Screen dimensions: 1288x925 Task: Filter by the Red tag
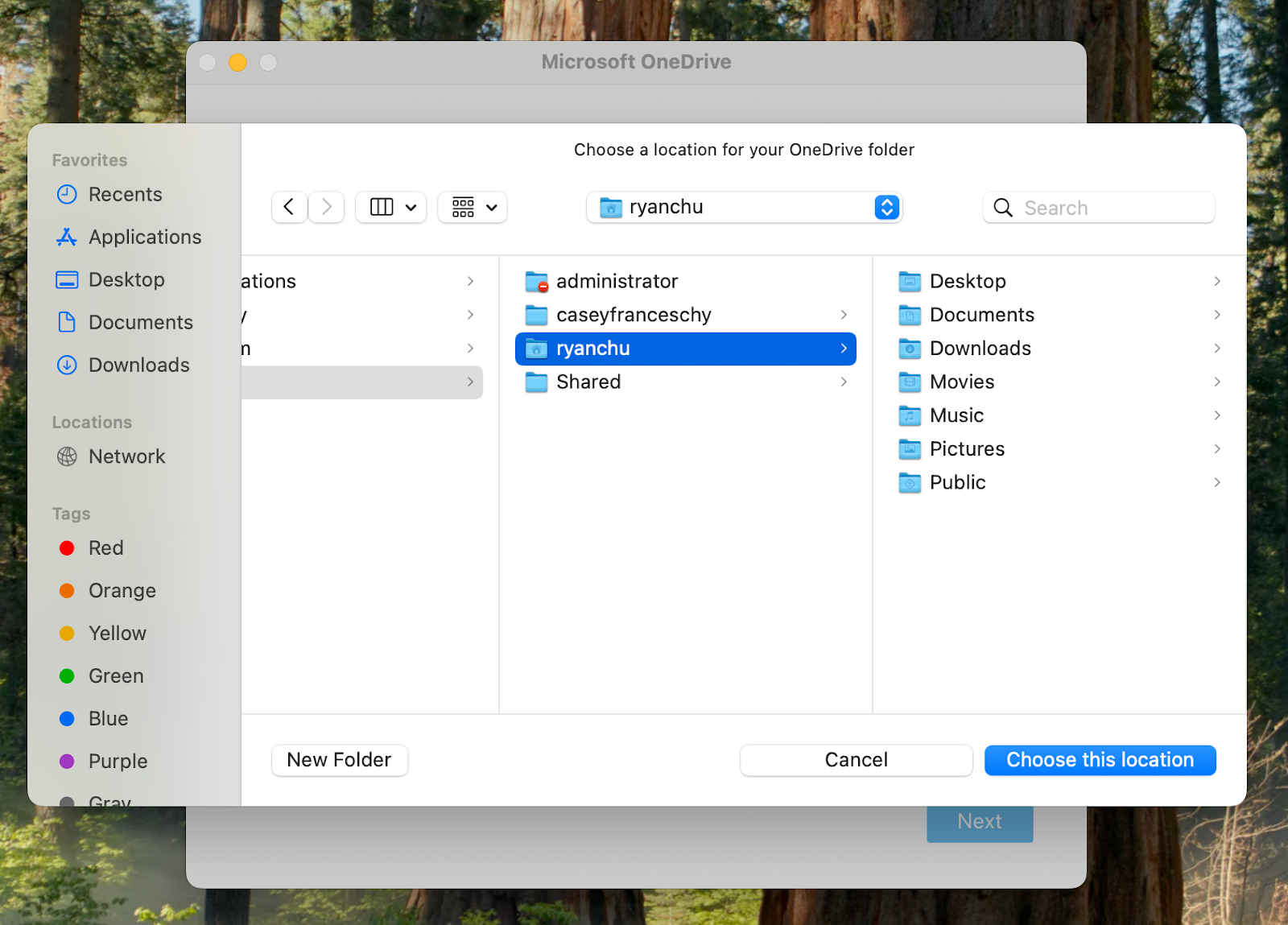(x=91, y=548)
